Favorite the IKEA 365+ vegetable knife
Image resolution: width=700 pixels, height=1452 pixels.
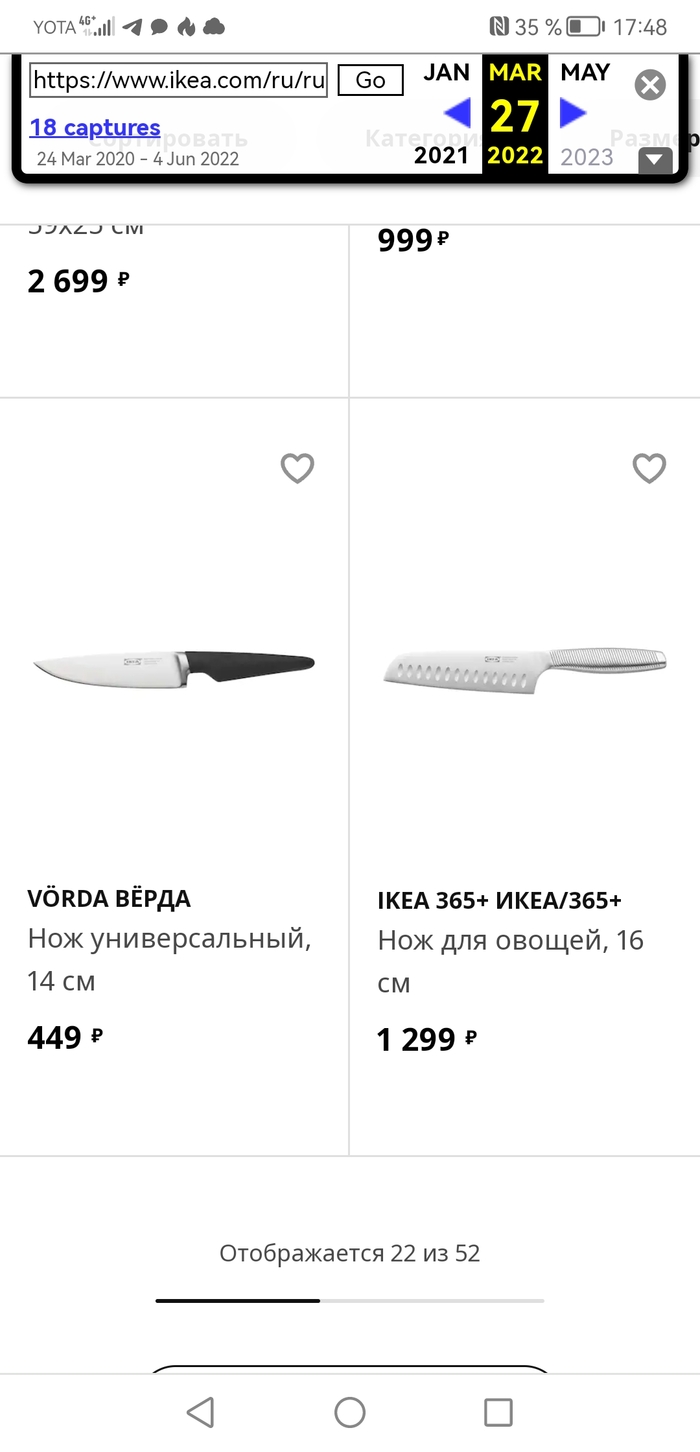650,468
